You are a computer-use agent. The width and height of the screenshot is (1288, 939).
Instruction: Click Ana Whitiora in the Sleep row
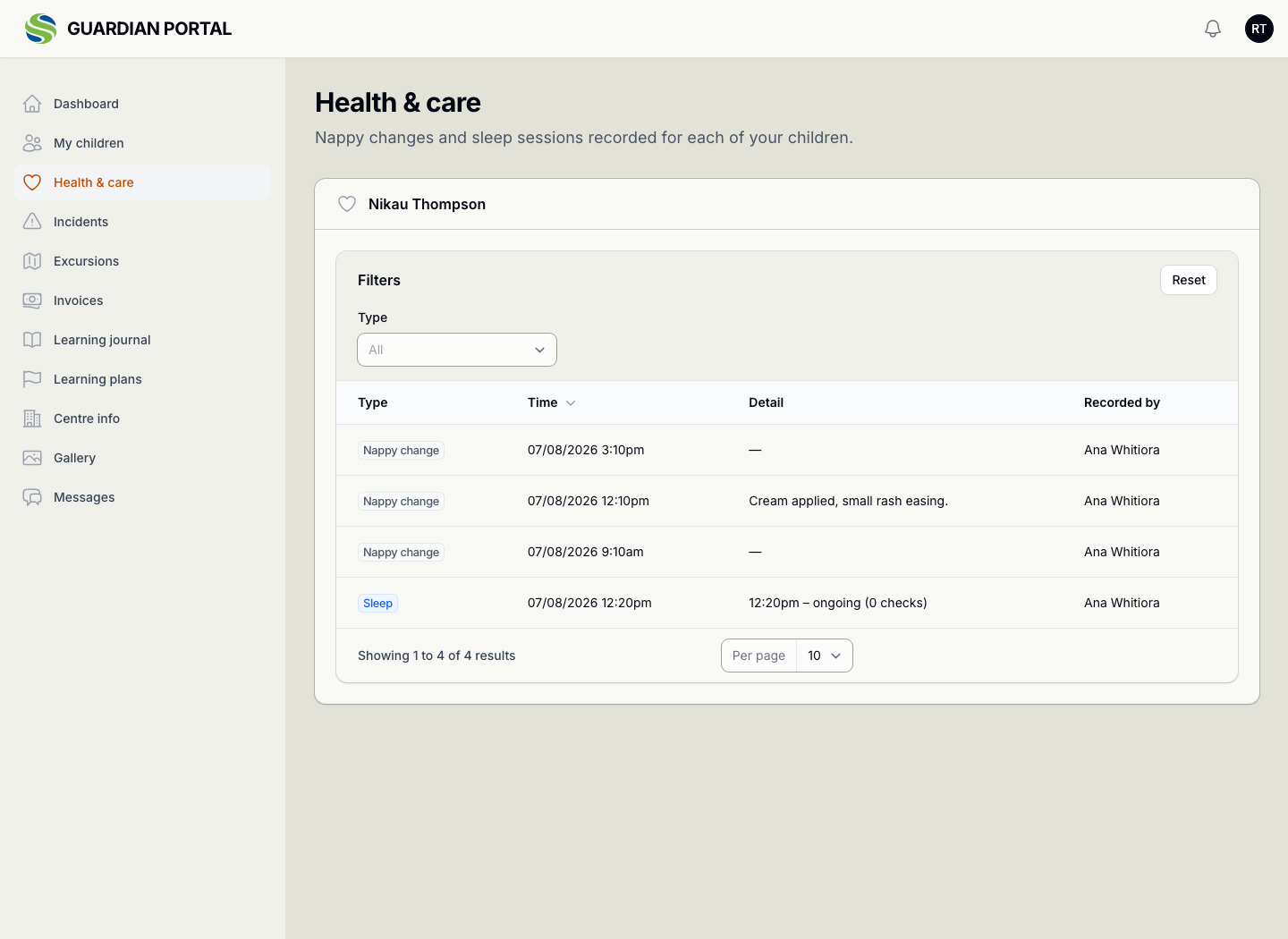tap(1122, 603)
